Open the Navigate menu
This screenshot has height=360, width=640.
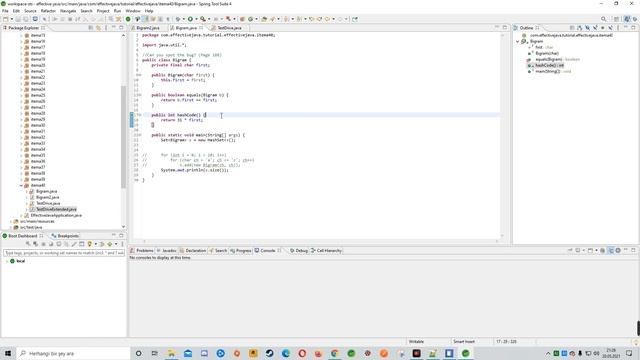click(x=68, y=11)
